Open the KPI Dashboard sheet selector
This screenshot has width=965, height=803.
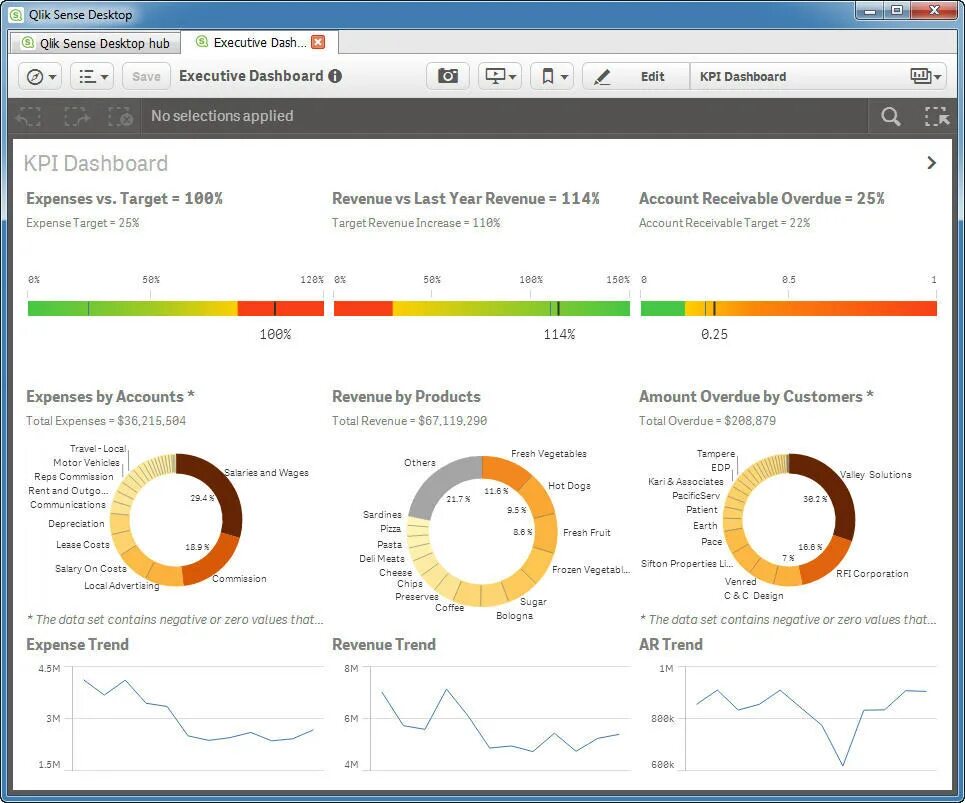click(819, 76)
